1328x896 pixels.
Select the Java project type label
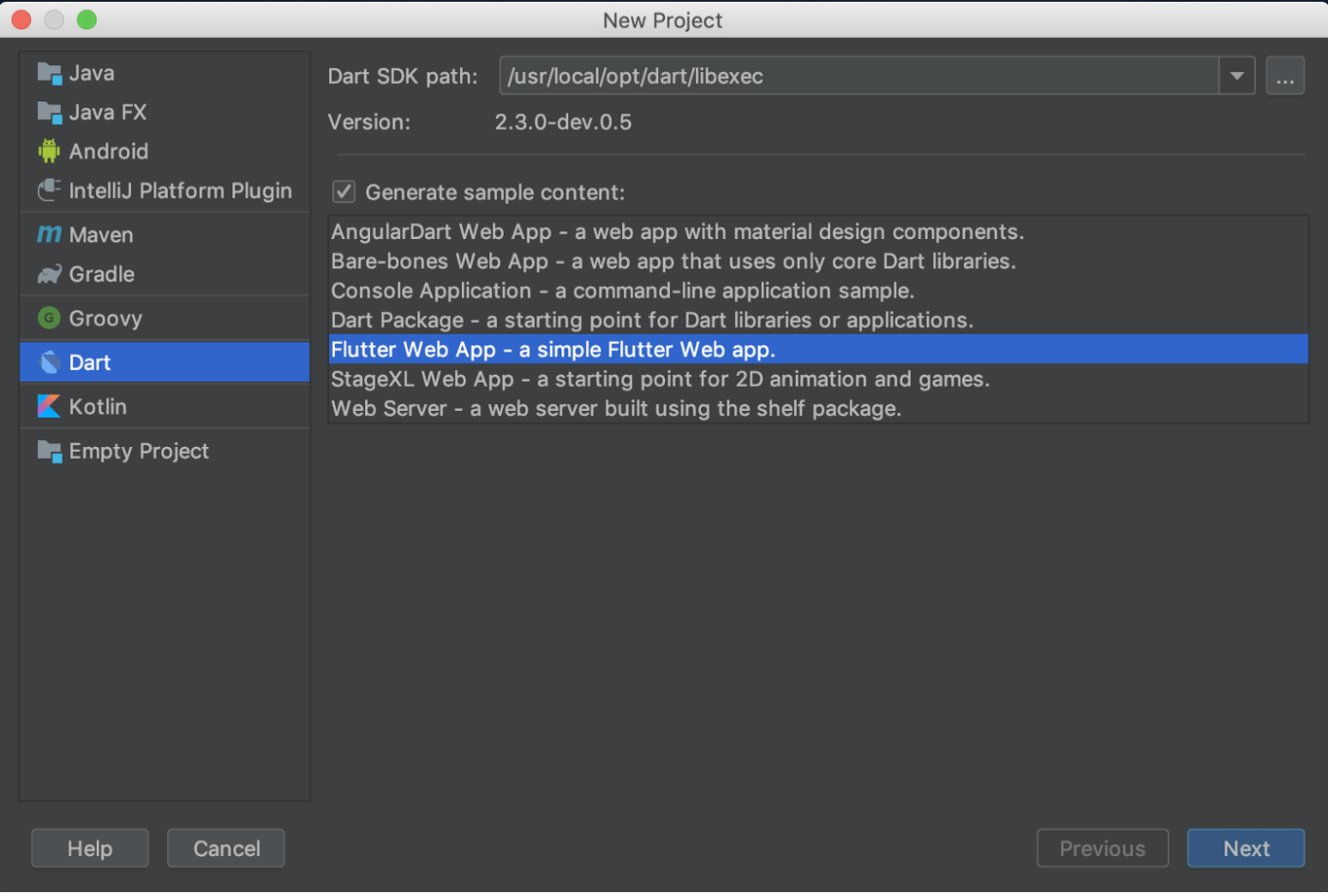pos(92,73)
